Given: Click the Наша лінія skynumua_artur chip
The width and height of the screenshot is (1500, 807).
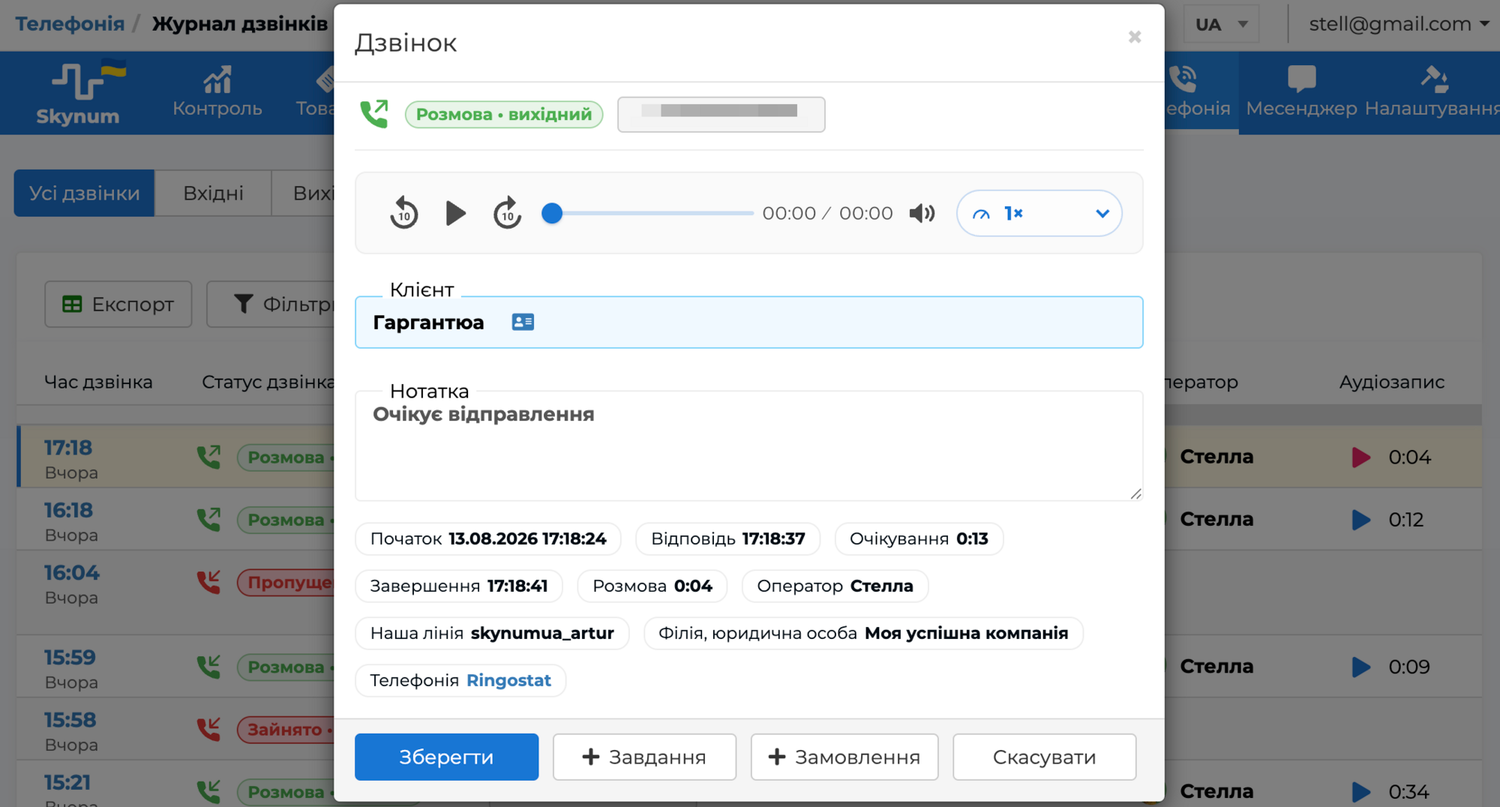Looking at the screenshot, I should (492, 633).
